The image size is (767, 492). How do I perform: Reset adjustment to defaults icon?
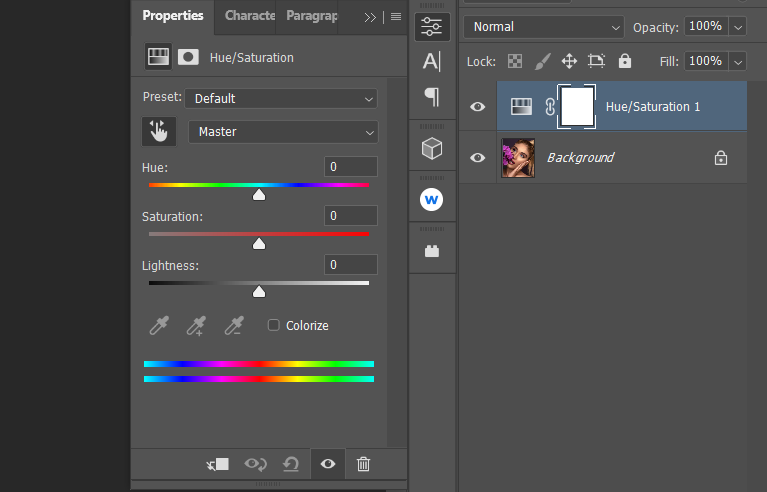pyautogui.click(x=291, y=464)
